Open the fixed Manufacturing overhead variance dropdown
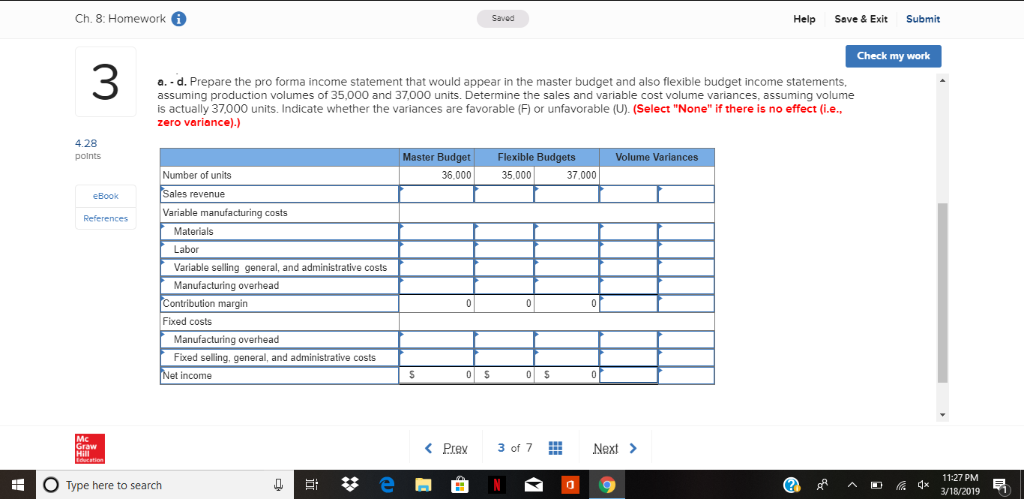 [686, 340]
